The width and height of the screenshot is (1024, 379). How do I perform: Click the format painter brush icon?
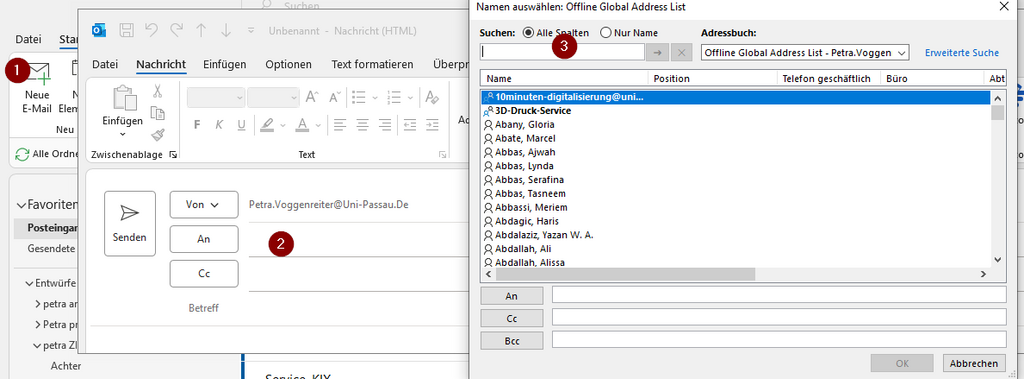[x=157, y=135]
